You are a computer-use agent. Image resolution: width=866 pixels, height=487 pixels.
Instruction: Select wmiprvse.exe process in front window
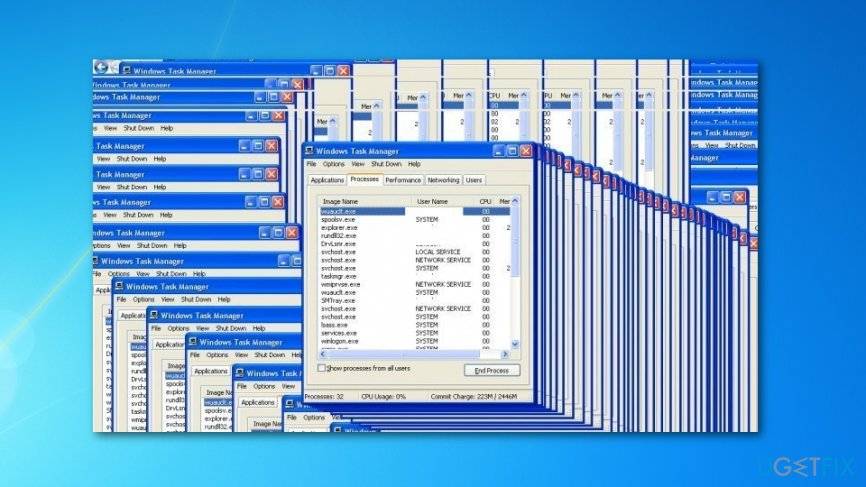340,284
